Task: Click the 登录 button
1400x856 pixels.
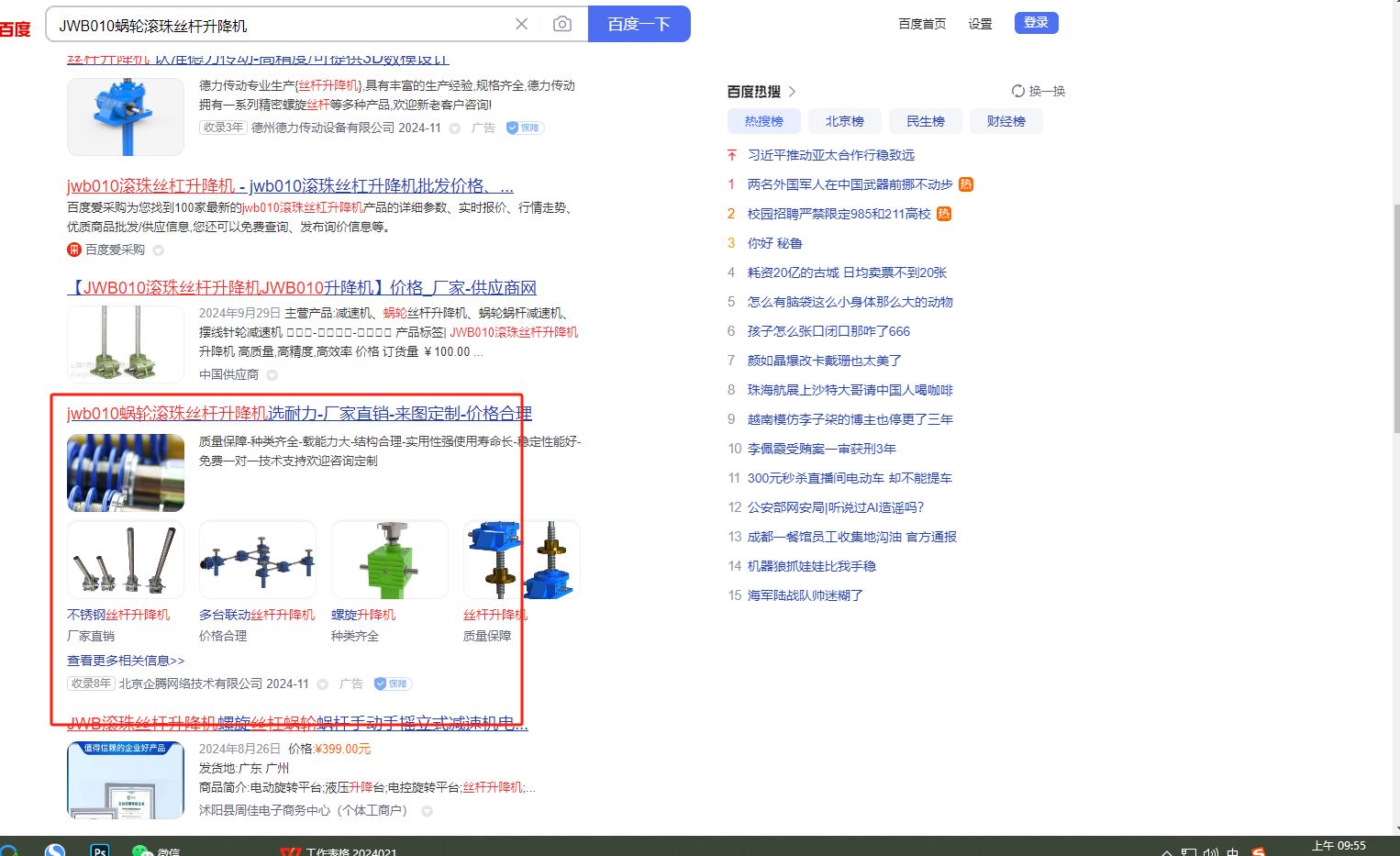Action: [1037, 23]
